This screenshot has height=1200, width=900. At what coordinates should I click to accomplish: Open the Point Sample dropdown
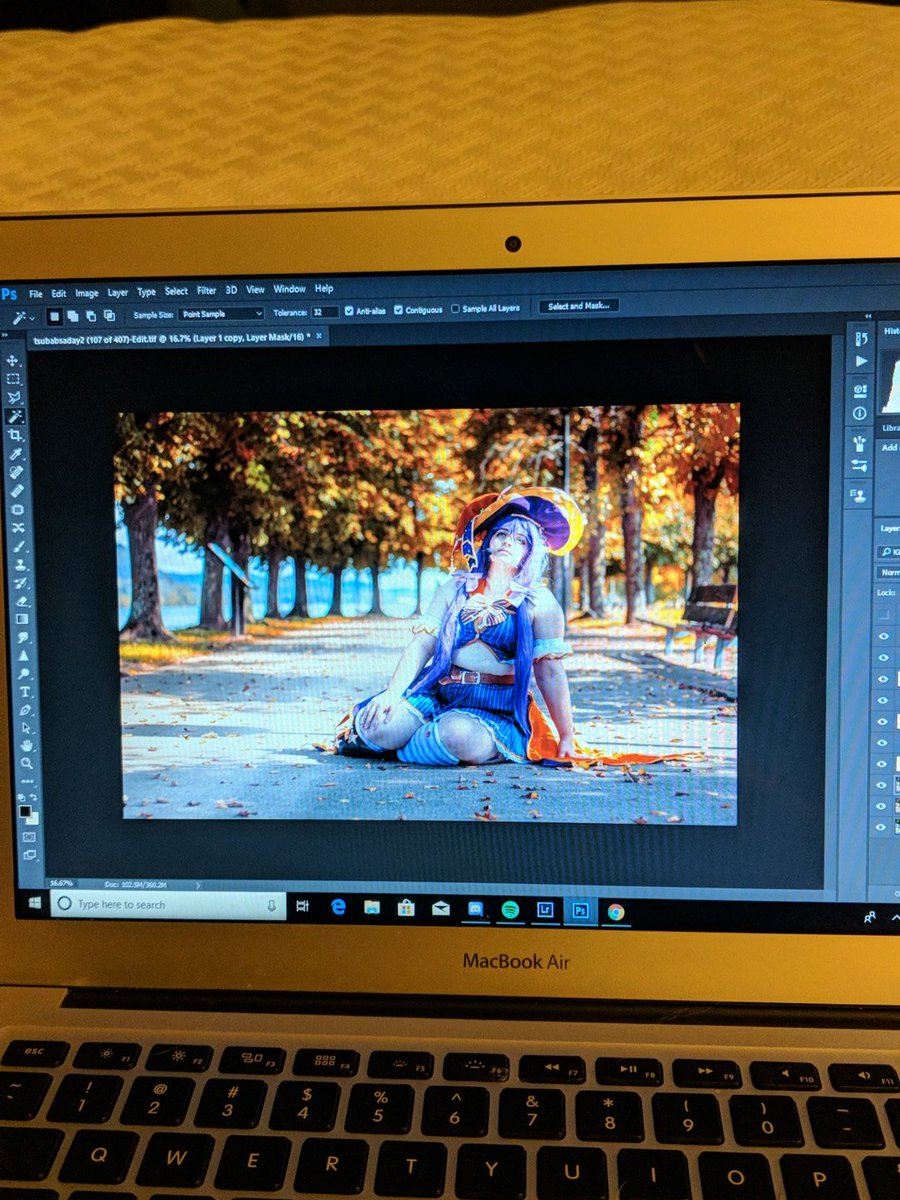220,313
